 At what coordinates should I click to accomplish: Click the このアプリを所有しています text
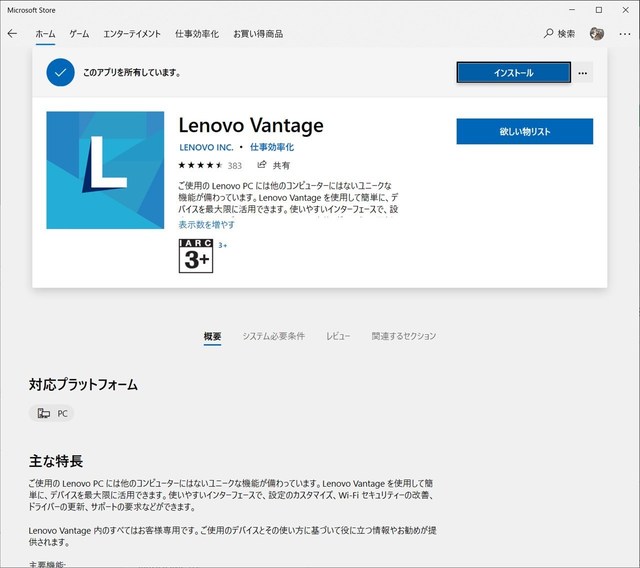[132, 73]
